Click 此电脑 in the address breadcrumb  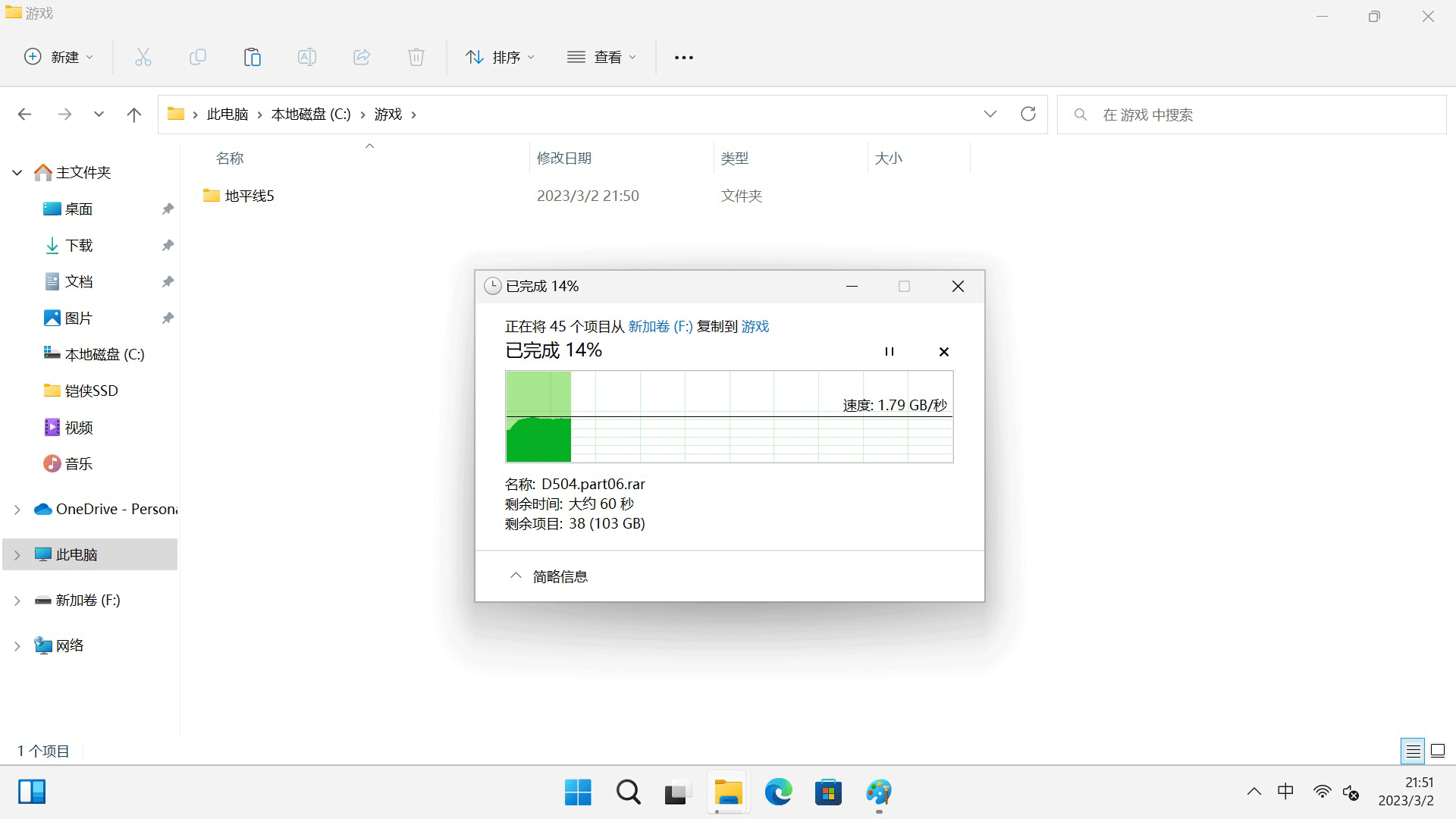pos(227,115)
